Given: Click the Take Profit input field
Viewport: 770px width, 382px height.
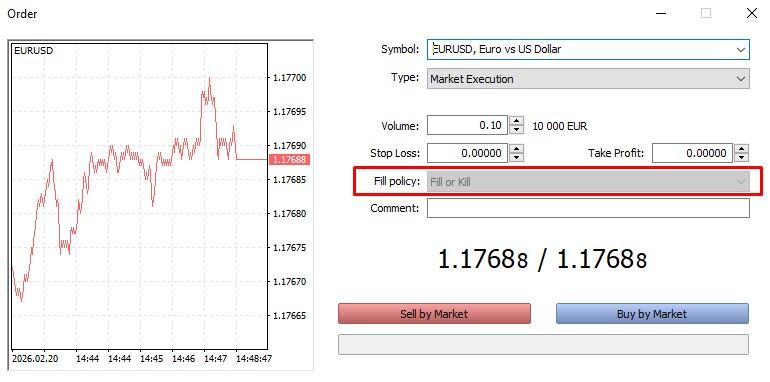Looking at the screenshot, I should coord(692,153).
